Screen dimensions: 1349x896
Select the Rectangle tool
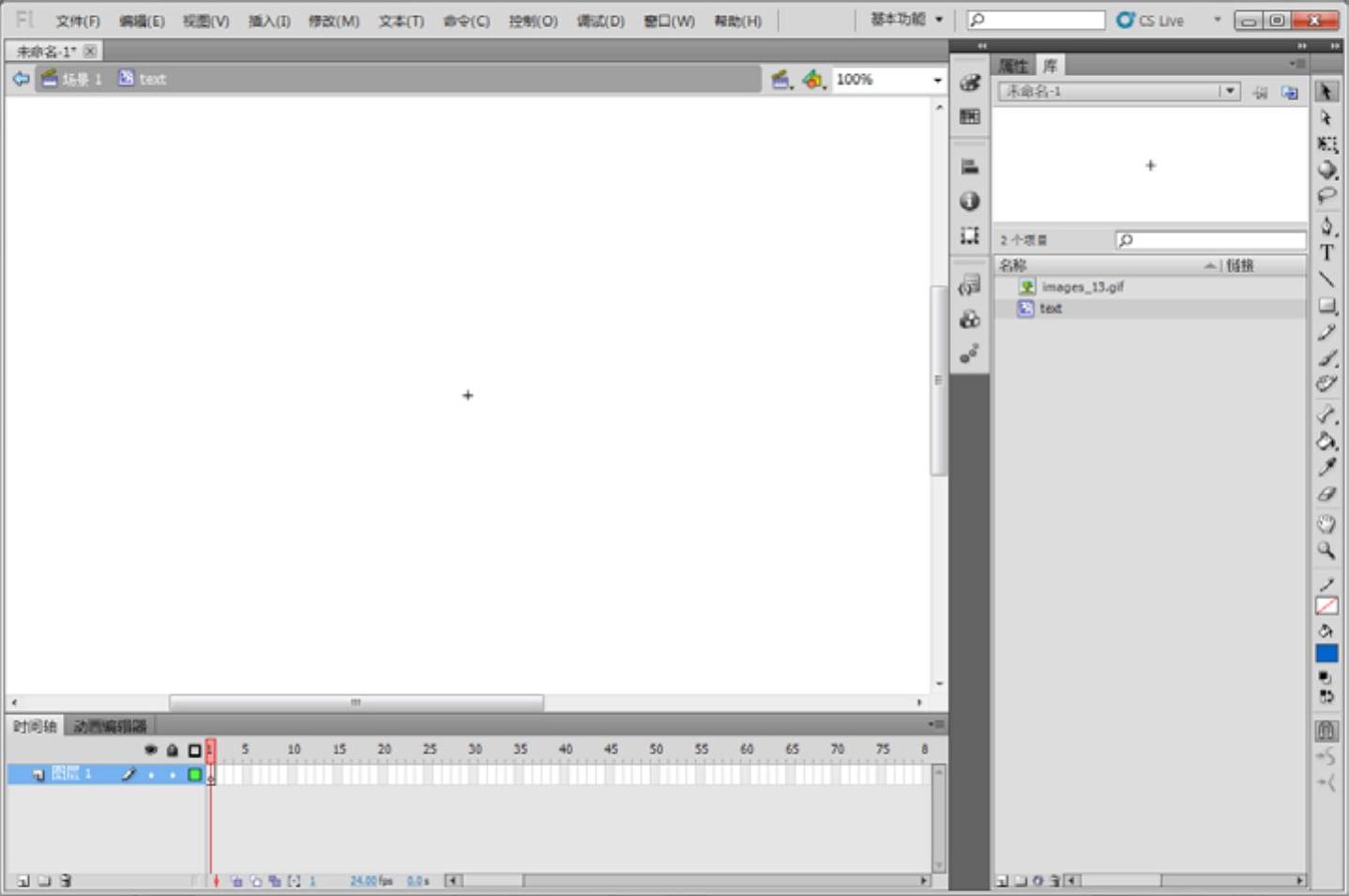click(1326, 306)
